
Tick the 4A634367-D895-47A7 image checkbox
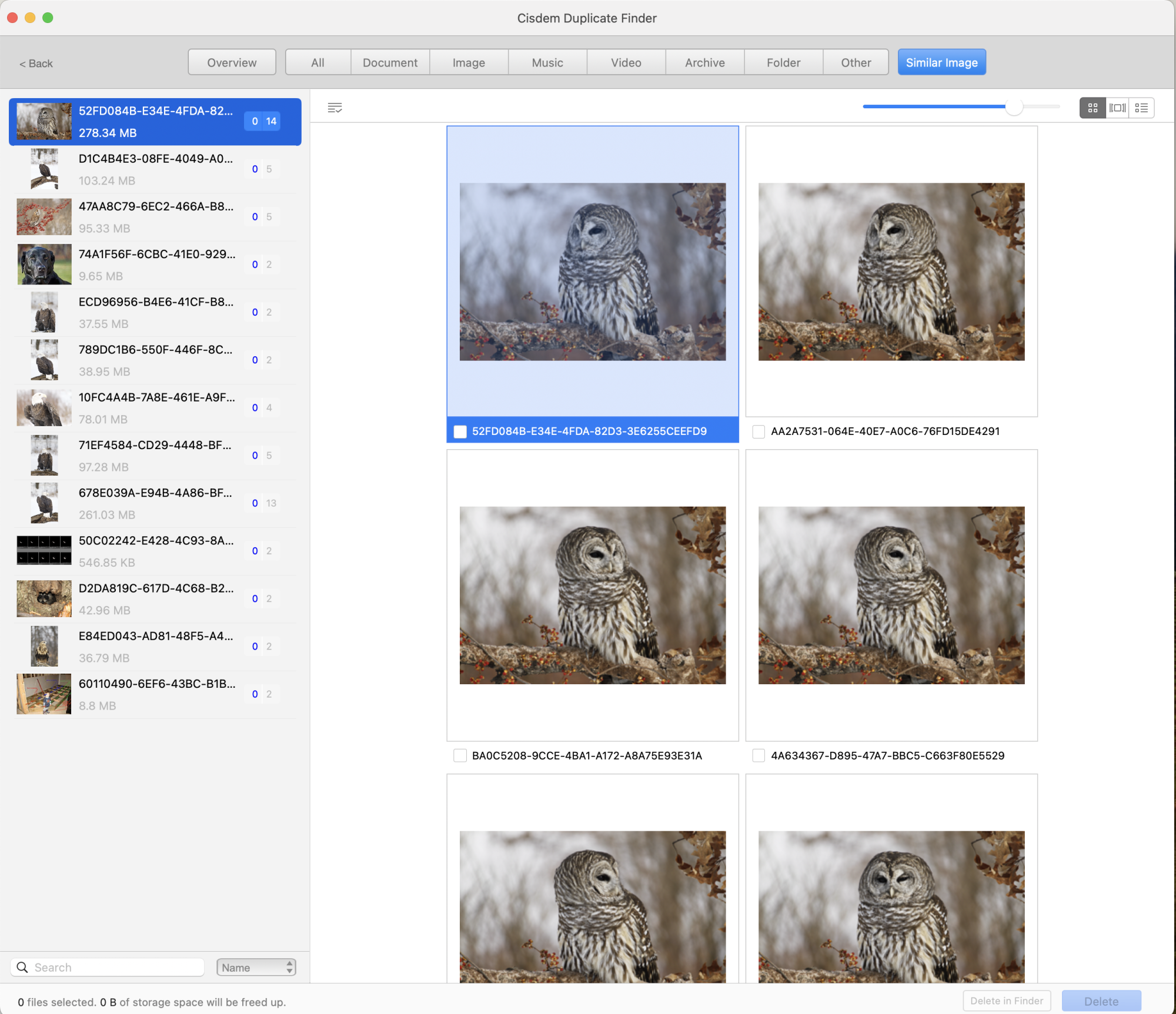point(759,755)
